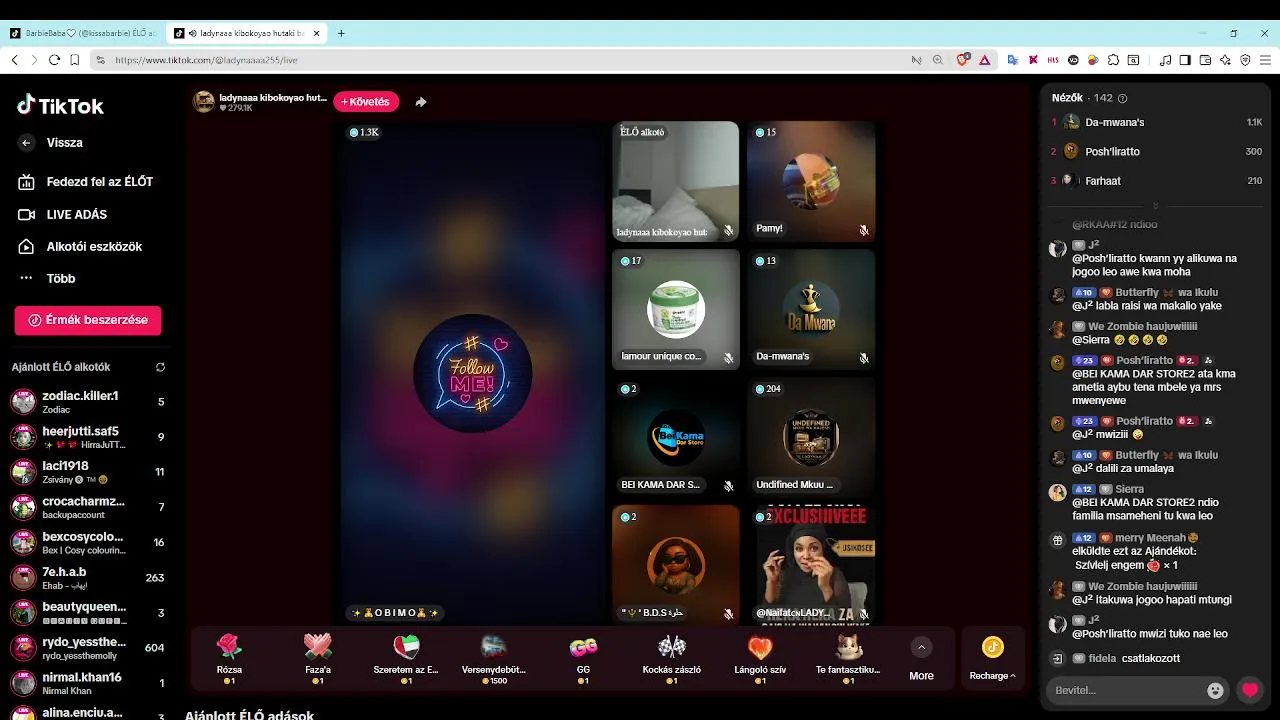Viewport: 1280px width, 720px height.
Task: Open site settings icon in address bar
Action: click(100, 60)
